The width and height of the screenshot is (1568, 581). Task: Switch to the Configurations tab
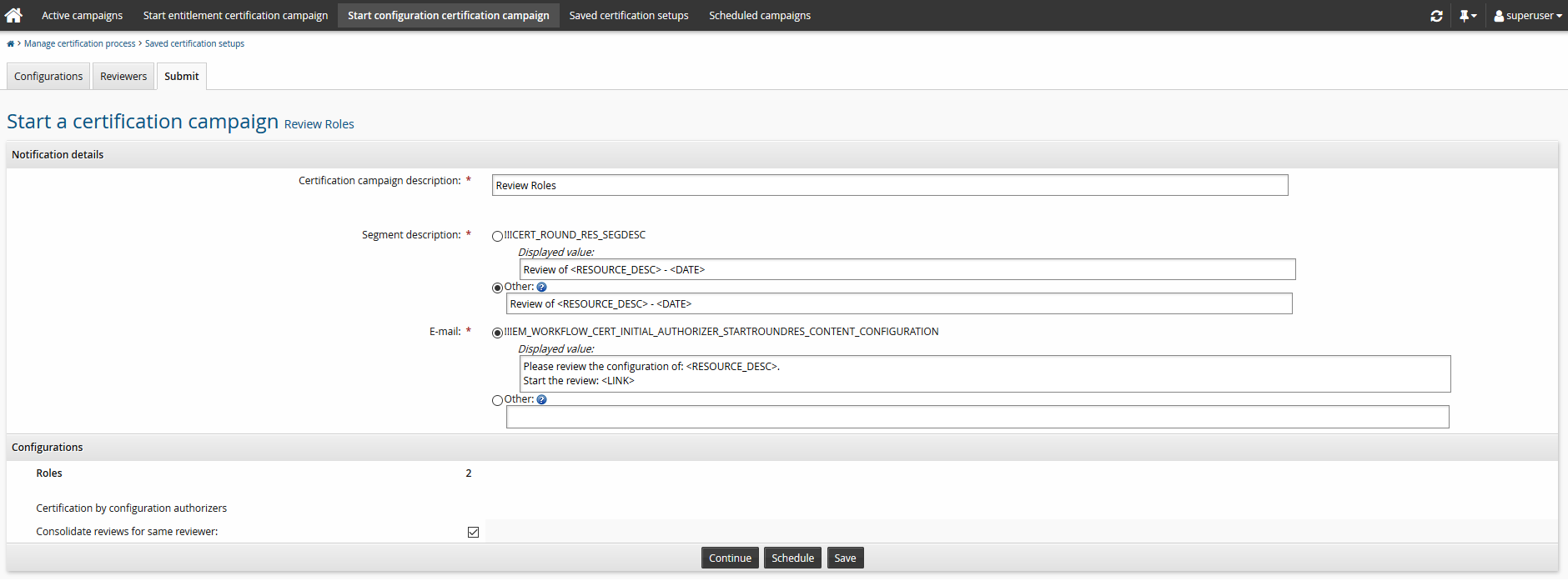pyautogui.click(x=48, y=77)
